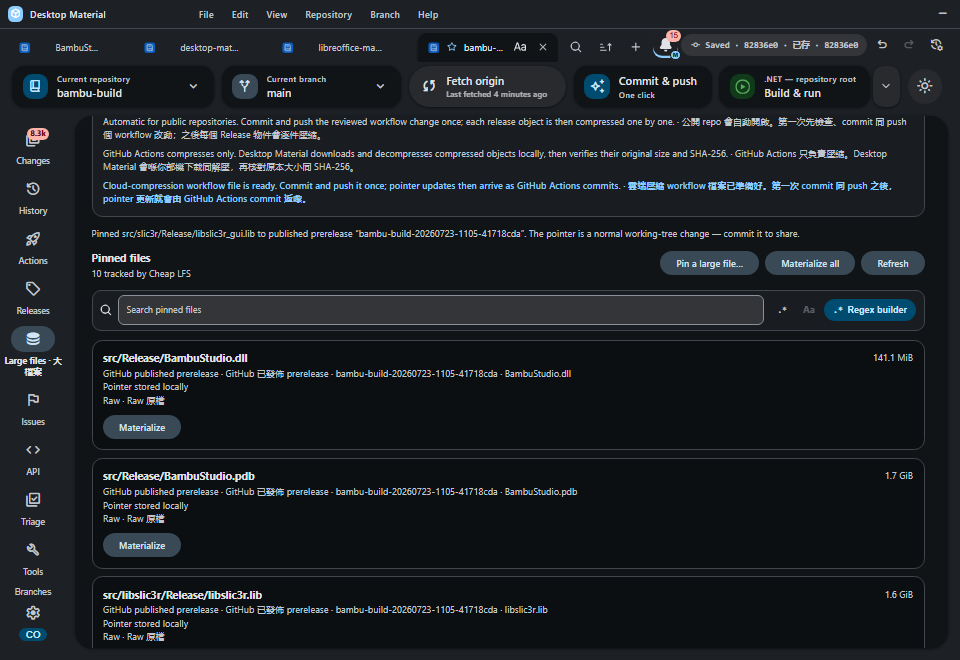960x660 pixels.
Task: Click the blue cloud-compression workflow notice
Action: pyautogui.click(x=498, y=192)
